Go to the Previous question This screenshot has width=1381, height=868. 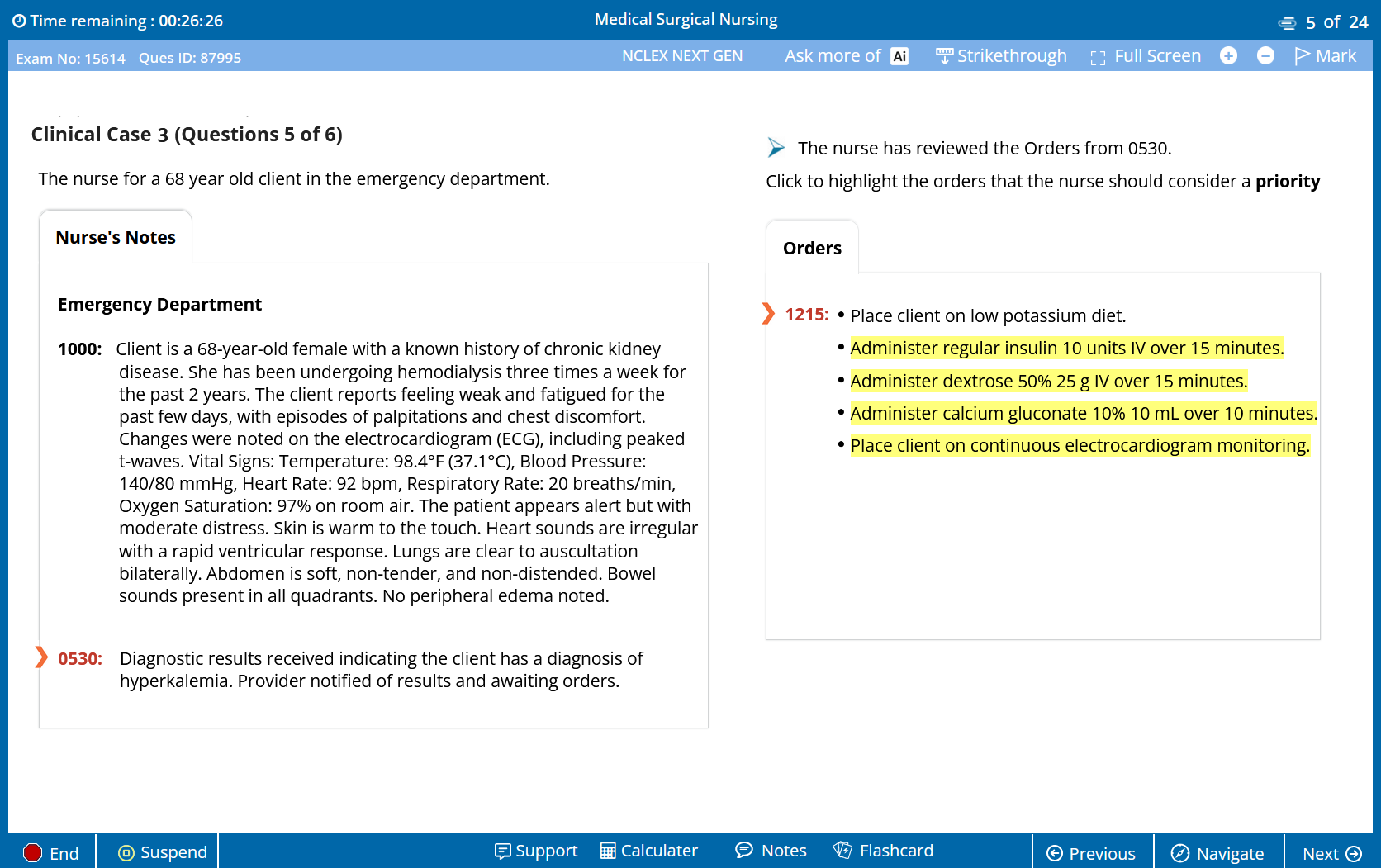[1091, 853]
